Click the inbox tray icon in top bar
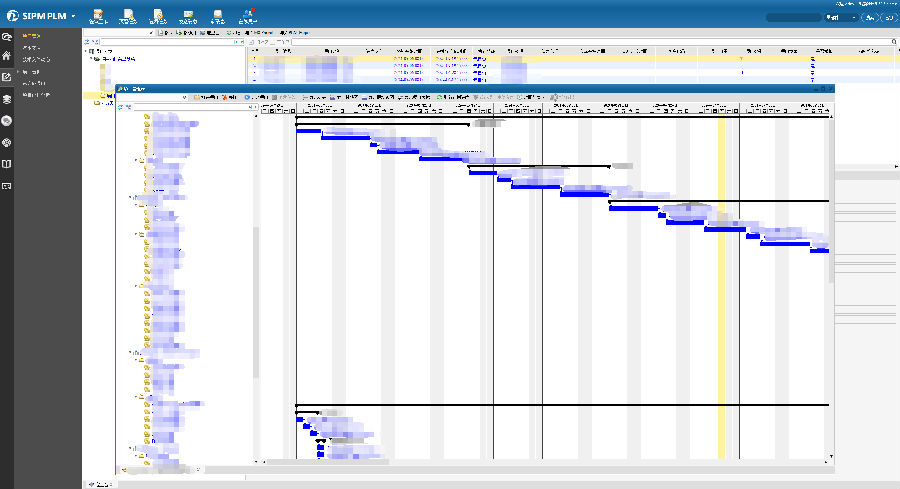Screen dimensions: 900x489 218,14
